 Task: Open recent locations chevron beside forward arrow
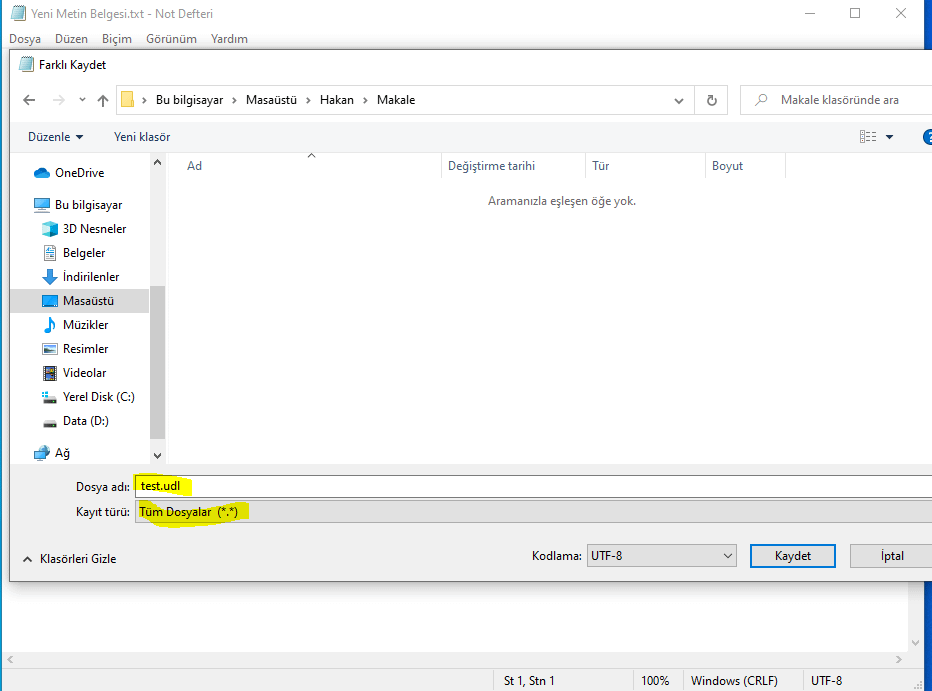(x=82, y=100)
